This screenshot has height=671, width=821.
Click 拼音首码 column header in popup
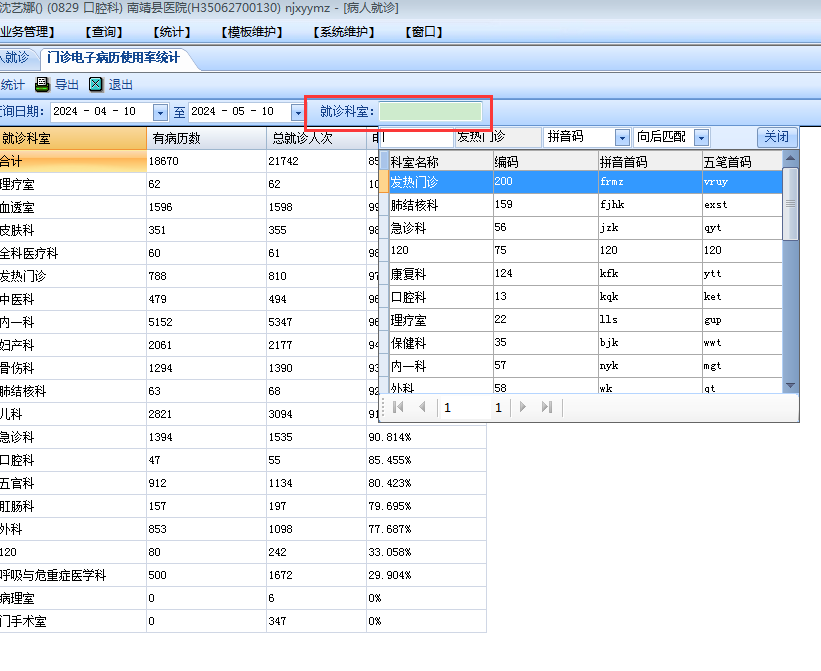point(650,162)
